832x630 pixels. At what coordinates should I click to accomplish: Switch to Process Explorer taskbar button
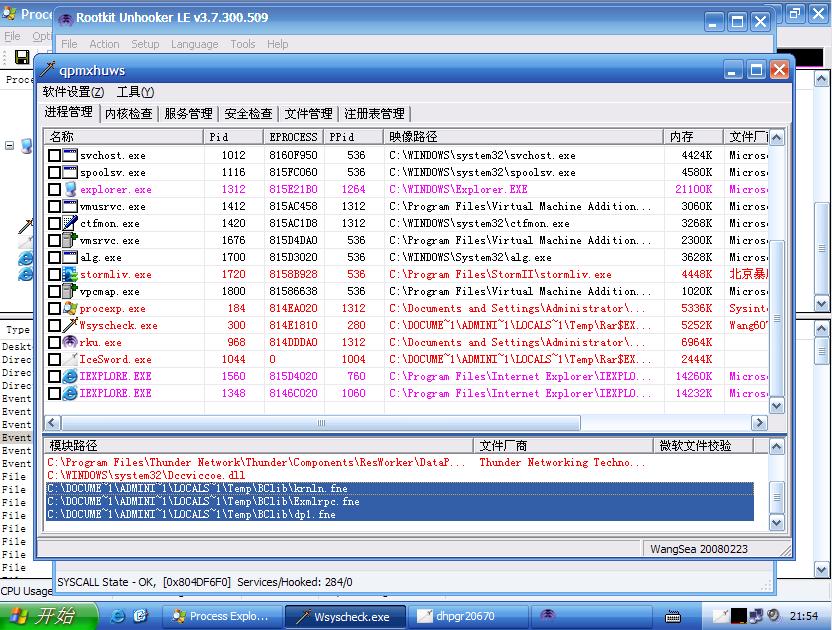221,616
